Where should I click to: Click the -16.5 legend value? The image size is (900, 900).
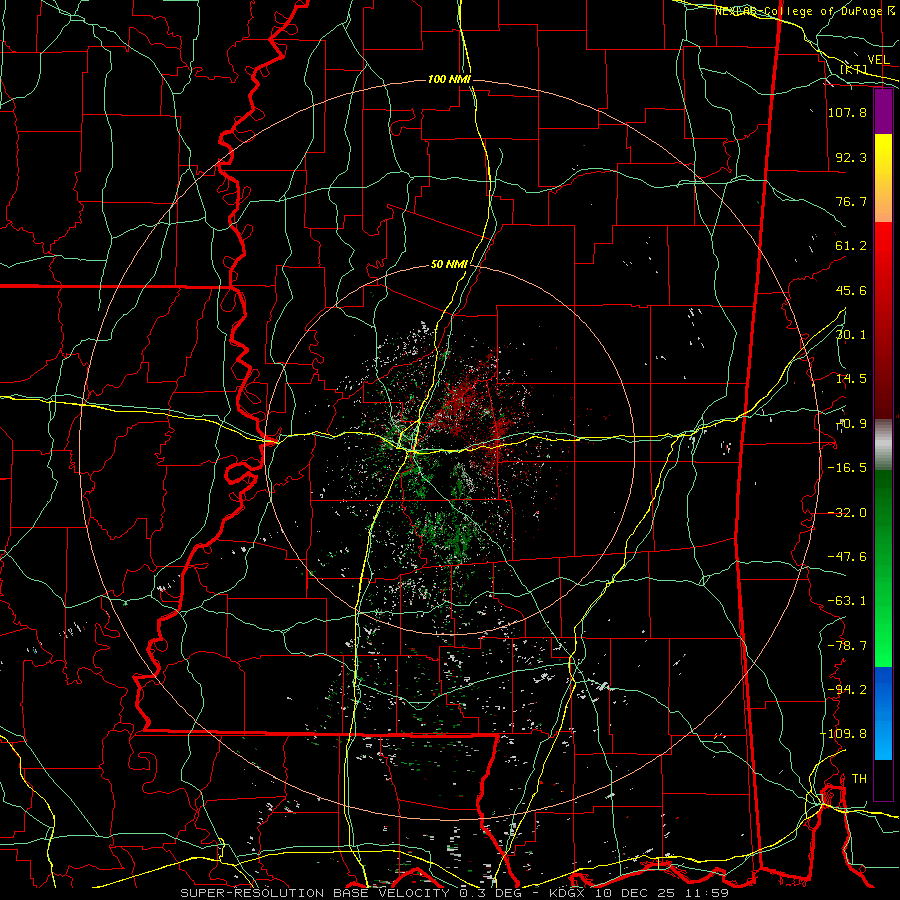pyautogui.click(x=847, y=468)
